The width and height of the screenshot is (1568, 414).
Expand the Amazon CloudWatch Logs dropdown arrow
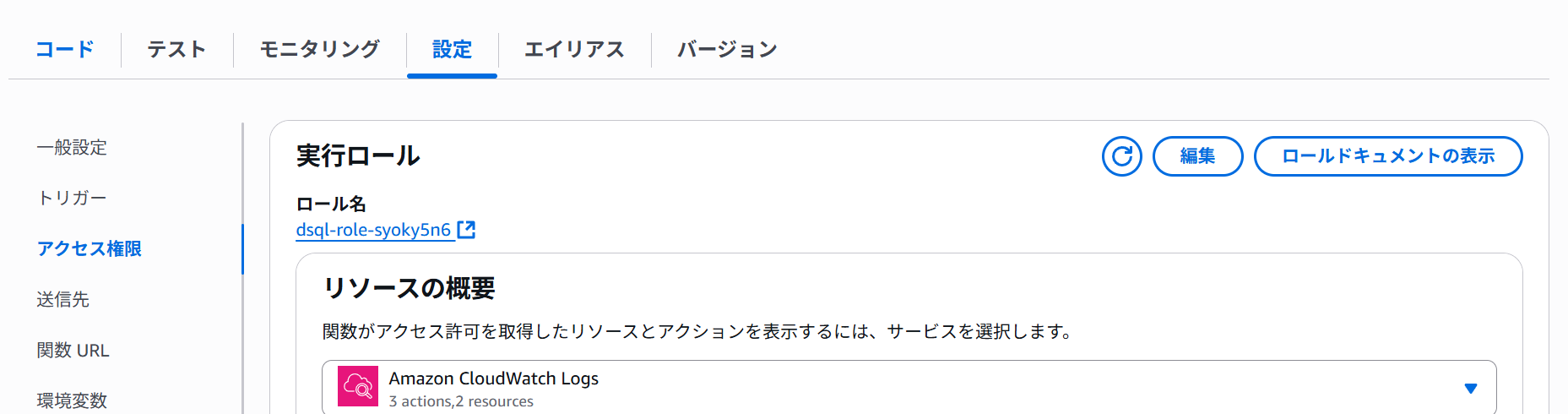[1471, 389]
